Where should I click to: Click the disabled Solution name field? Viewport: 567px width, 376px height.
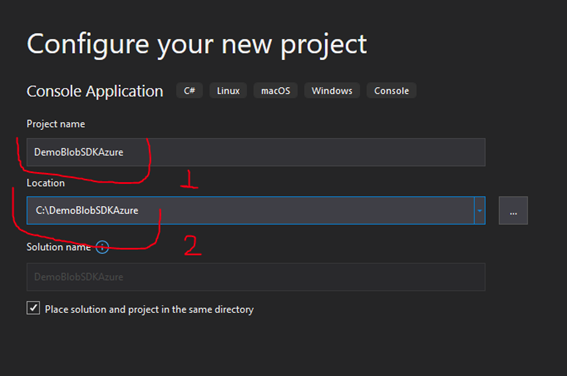(x=256, y=277)
